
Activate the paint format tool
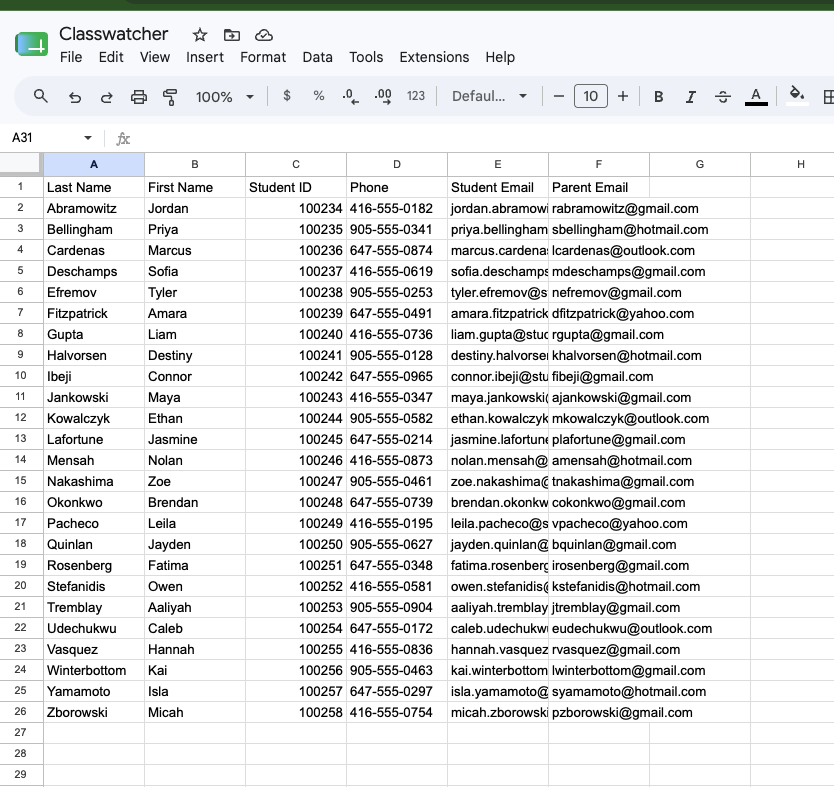pyautogui.click(x=170, y=97)
